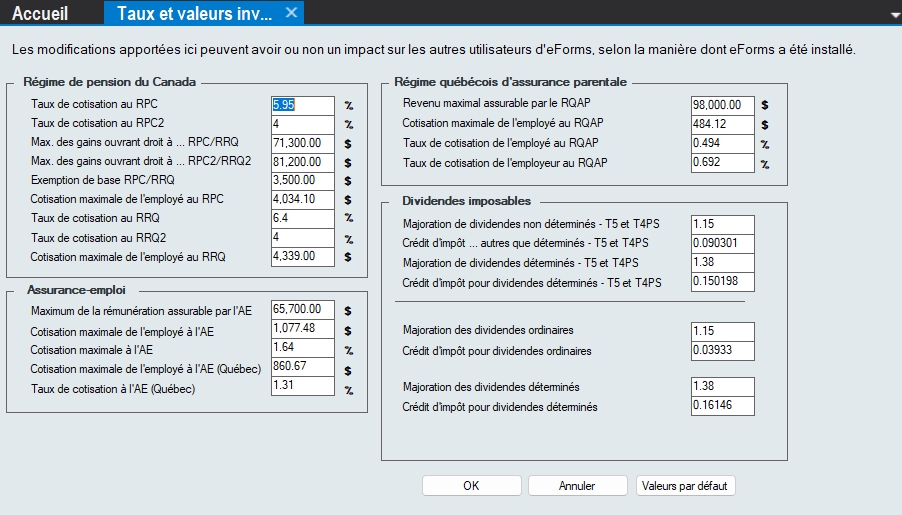Close the Taux et valeurs tab
The width and height of the screenshot is (902, 515).
[292, 12]
